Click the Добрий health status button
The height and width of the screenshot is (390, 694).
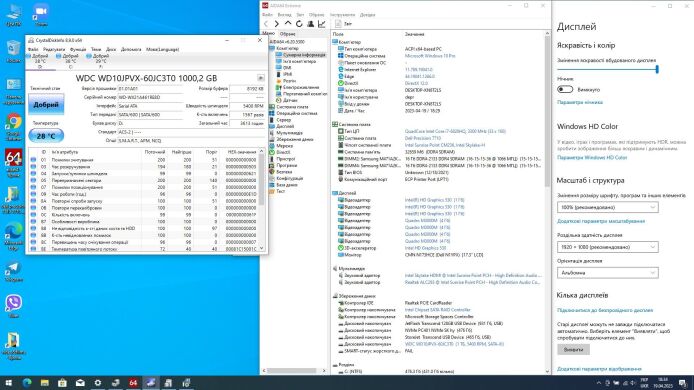pyautogui.click(x=46, y=104)
